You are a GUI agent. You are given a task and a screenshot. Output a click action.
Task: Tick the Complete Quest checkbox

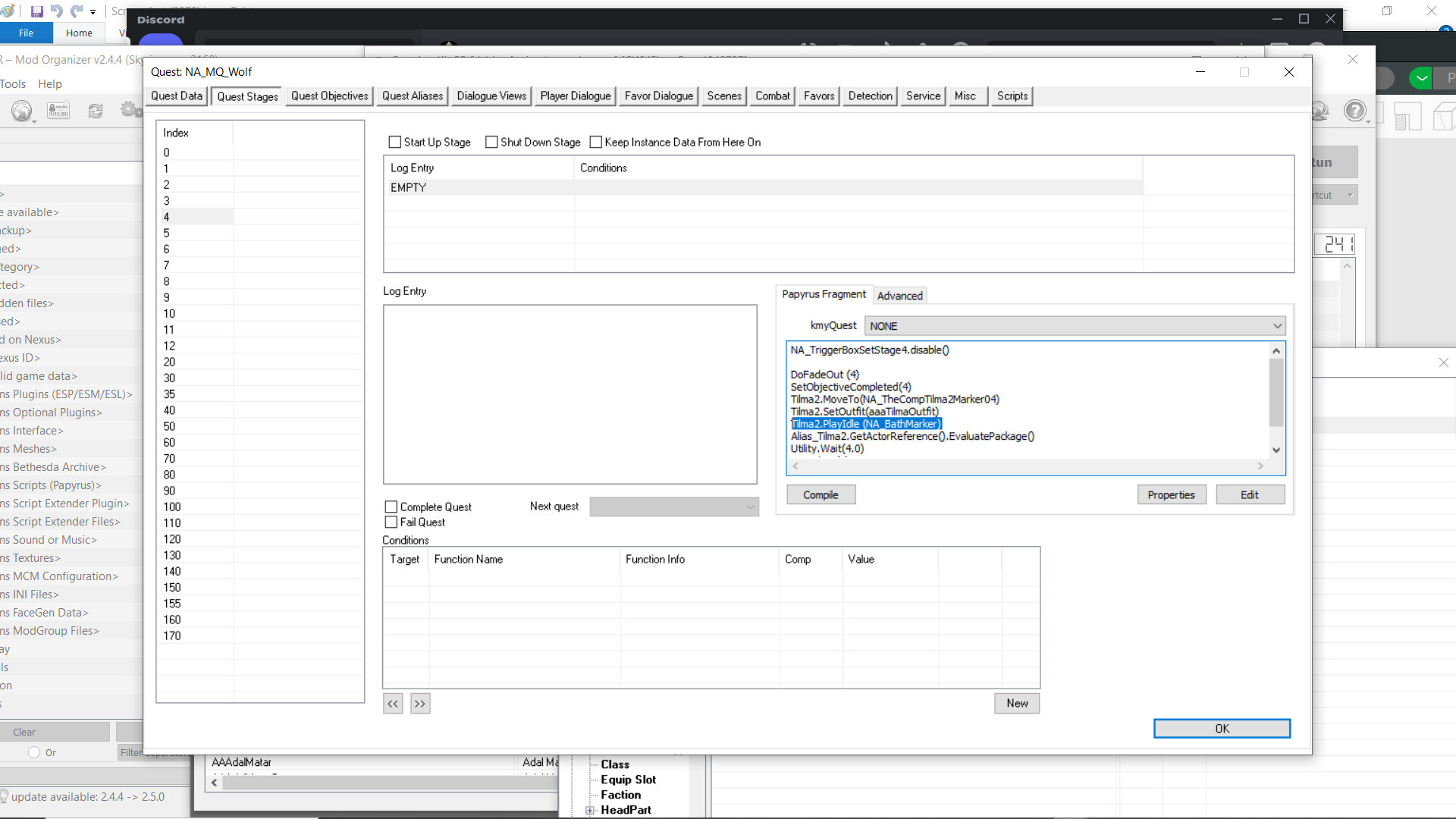[x=391, y=507]
